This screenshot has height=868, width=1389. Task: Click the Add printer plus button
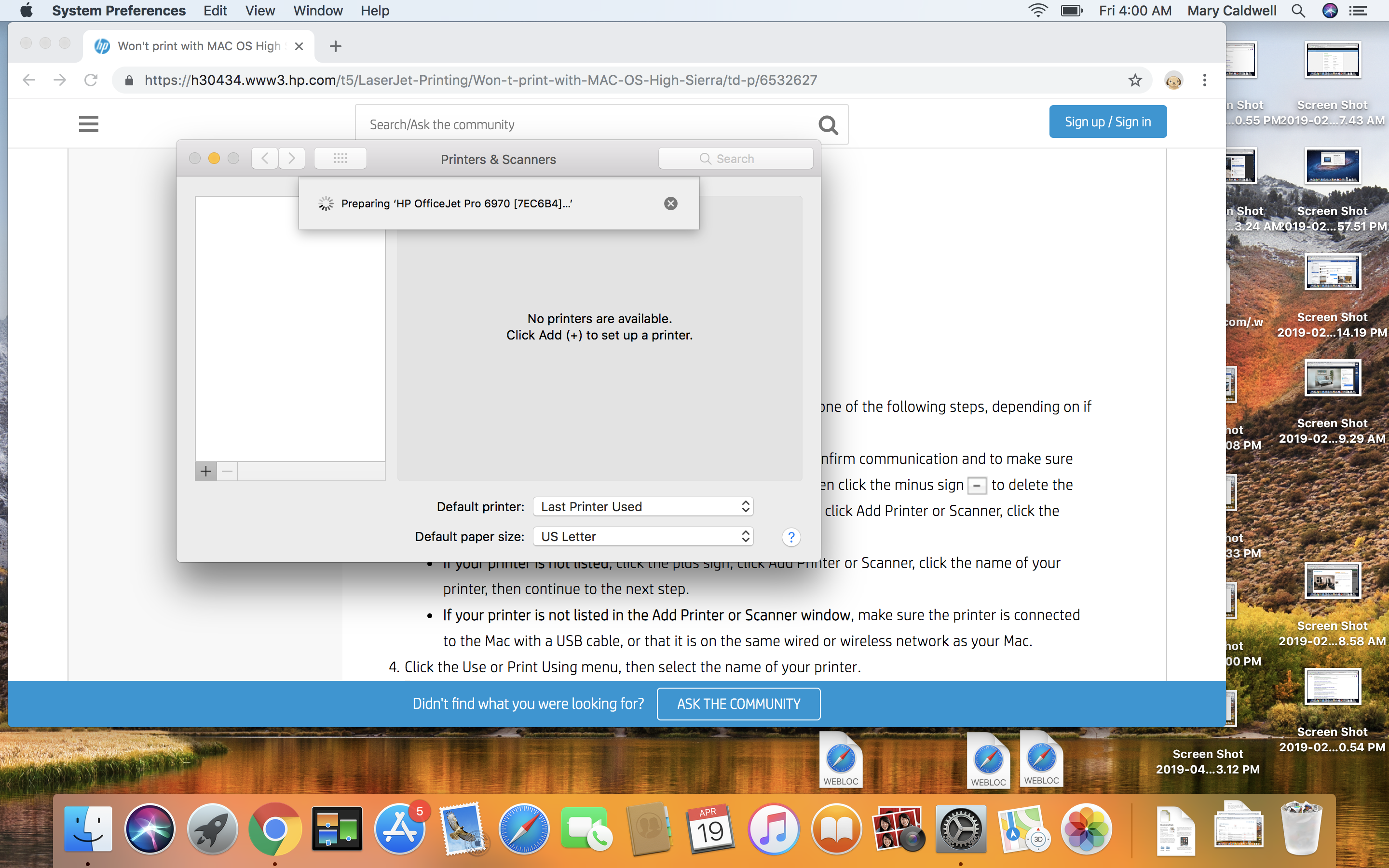[x=206, y=470]
